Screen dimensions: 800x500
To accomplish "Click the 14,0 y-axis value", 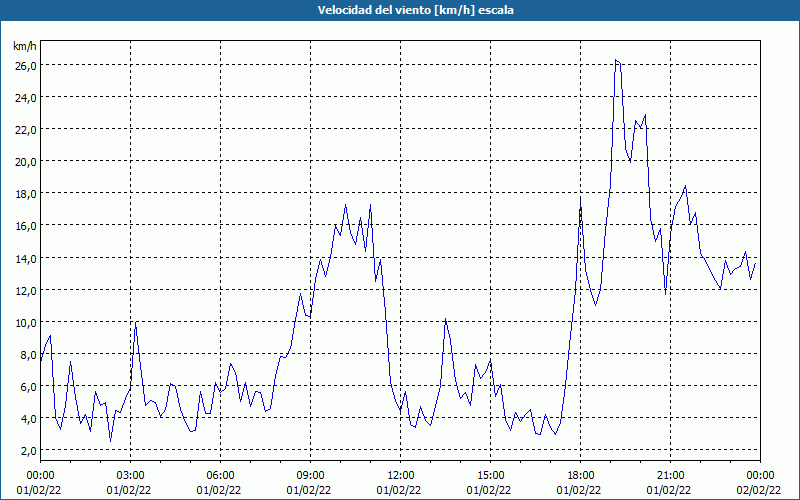I will 25,259.
